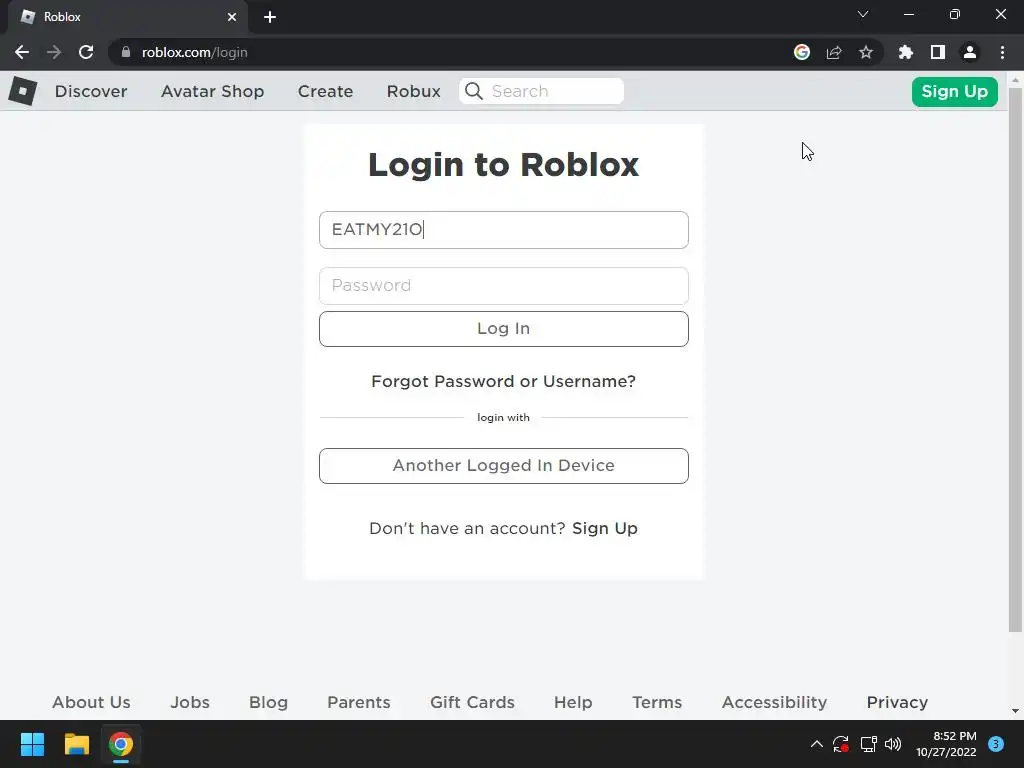Toggle the Chrome side panel icon
The width and height of the screenshot is (1024, 768).
tap(938, 52)
